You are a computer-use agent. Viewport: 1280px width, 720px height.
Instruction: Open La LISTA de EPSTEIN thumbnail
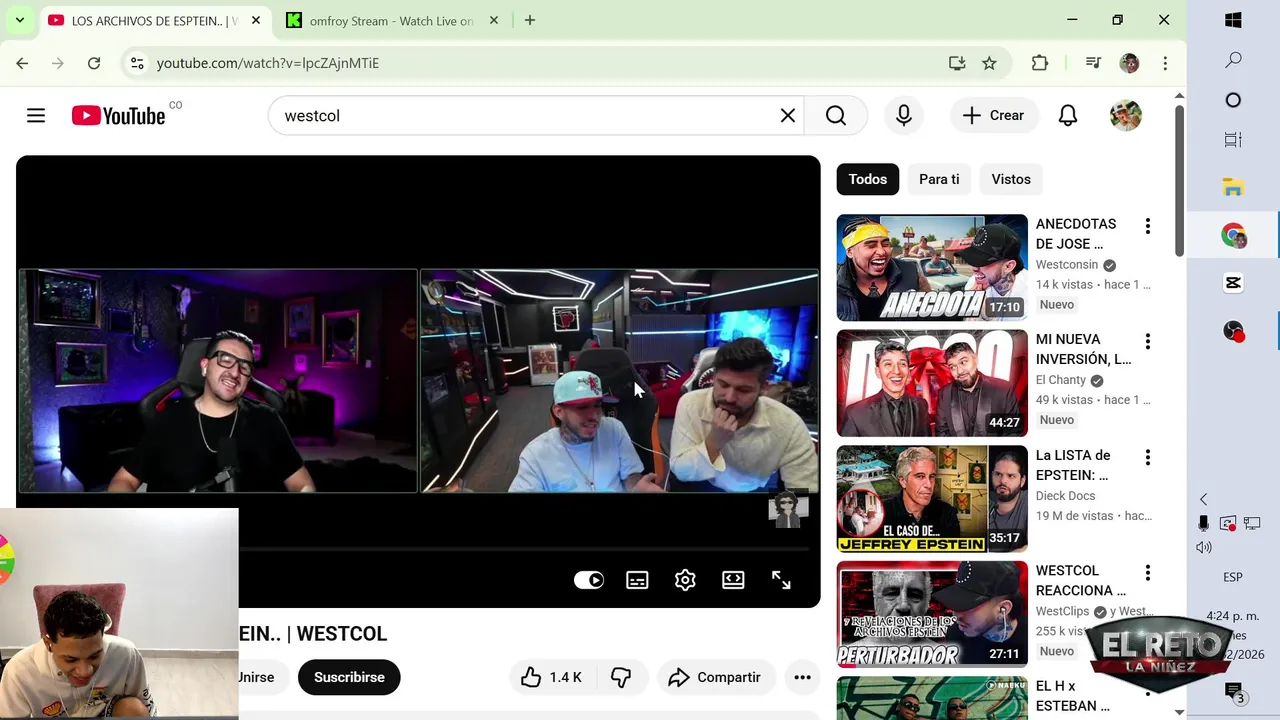point(932,499)
